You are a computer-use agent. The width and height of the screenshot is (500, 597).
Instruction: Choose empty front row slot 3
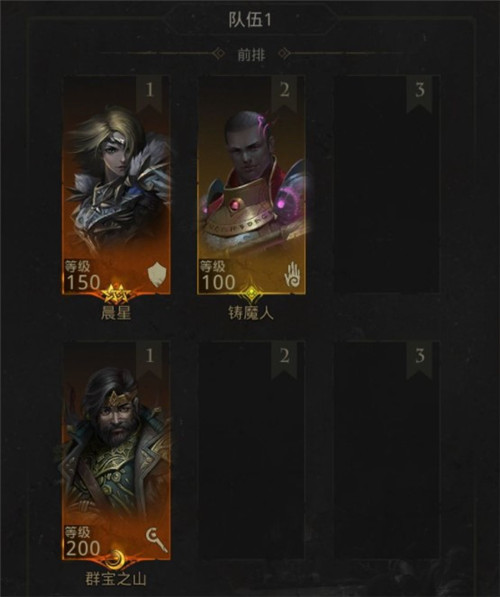pos(386,185)
